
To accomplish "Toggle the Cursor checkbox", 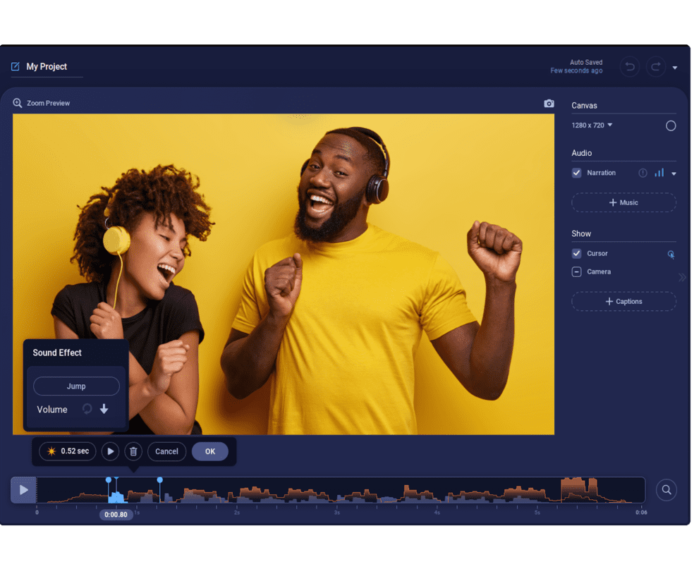I will (x=576, y=254).
